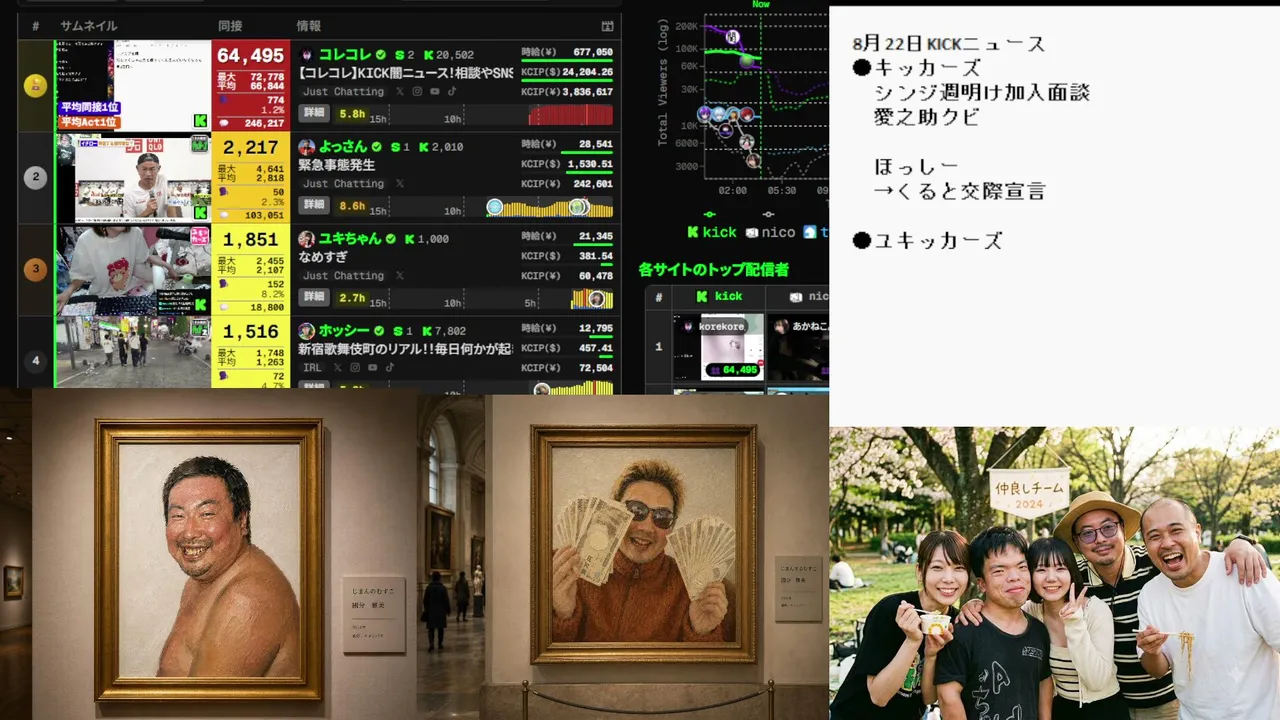The height and width of the screenshot is (720, 1280).
Task: Open ユキちゃん's stream thumbnail
Action: pyautogui.click(x=133, y=270)
